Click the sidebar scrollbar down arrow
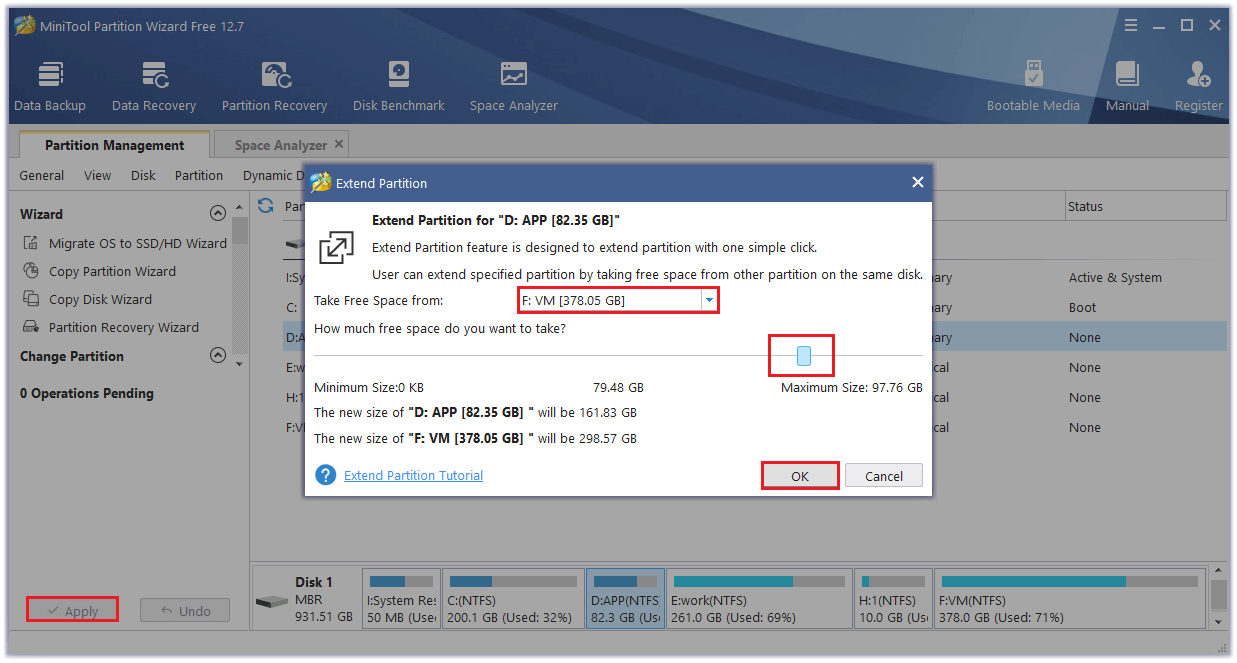 click(238, 364)
